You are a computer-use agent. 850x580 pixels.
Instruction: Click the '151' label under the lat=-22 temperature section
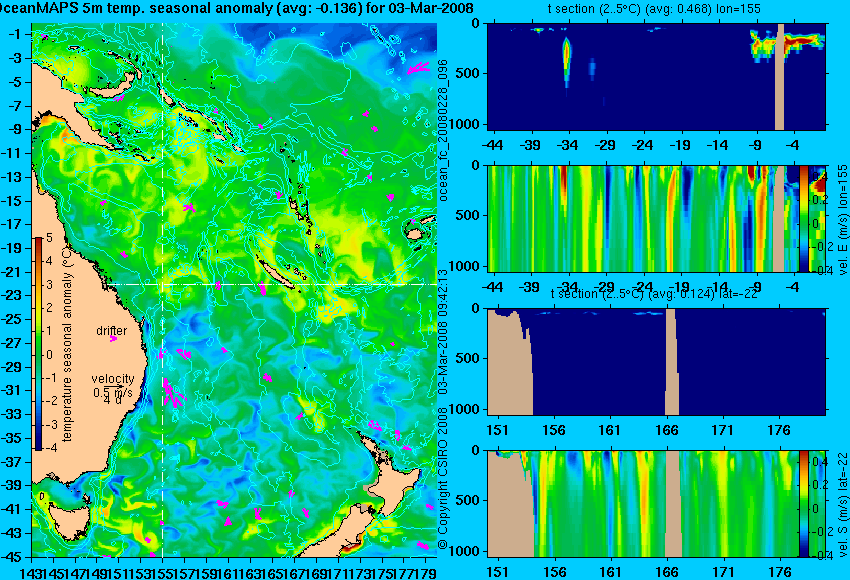[497, 430]
